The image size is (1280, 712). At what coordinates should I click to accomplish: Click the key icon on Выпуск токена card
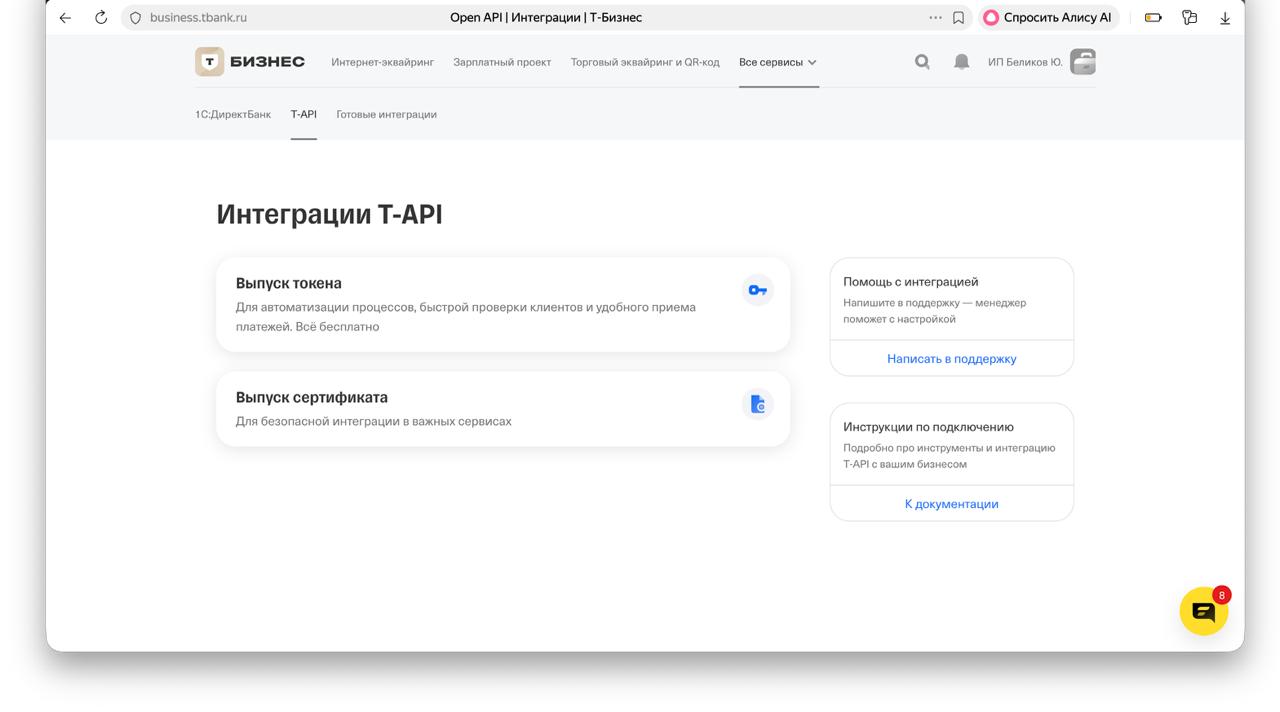758,290
